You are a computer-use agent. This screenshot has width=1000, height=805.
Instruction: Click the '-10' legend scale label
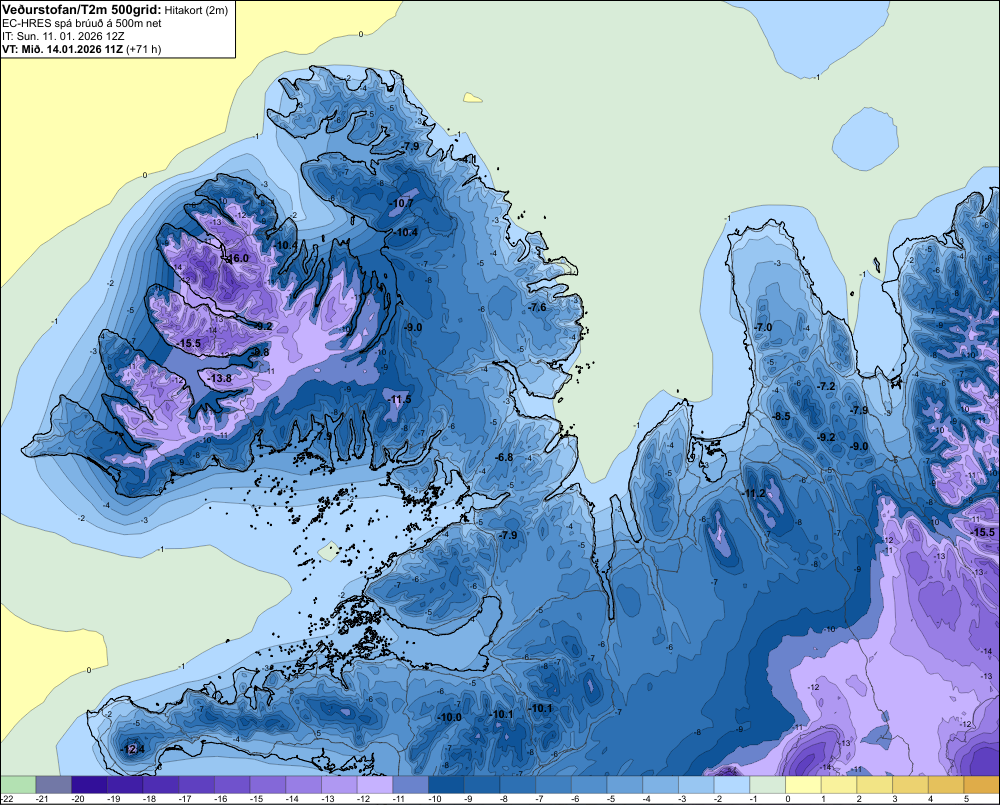point(435,799)
